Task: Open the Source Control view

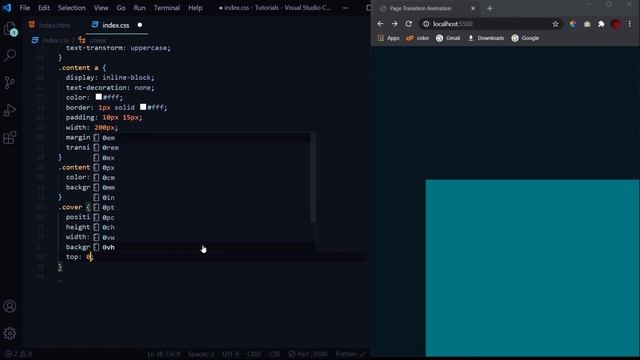Action: point(10,83)
